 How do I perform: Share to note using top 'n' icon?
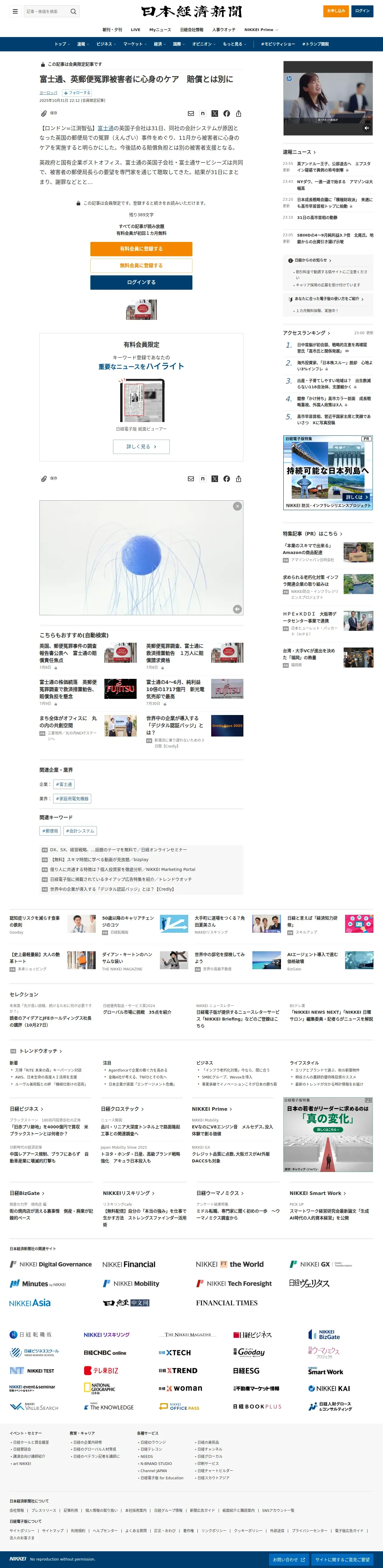point(203,113)
